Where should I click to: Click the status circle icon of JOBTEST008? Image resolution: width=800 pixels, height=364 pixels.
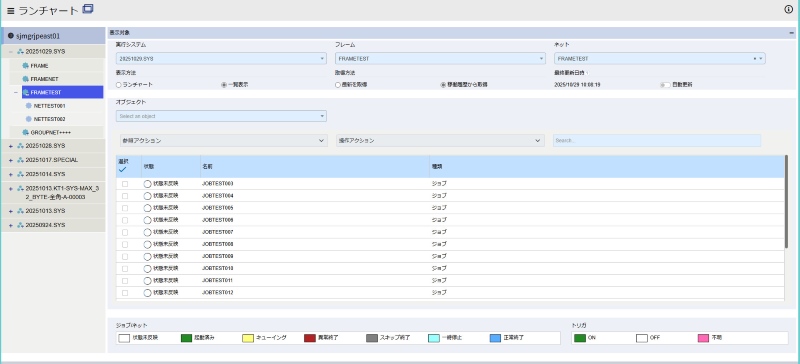[x=147, y=245]
